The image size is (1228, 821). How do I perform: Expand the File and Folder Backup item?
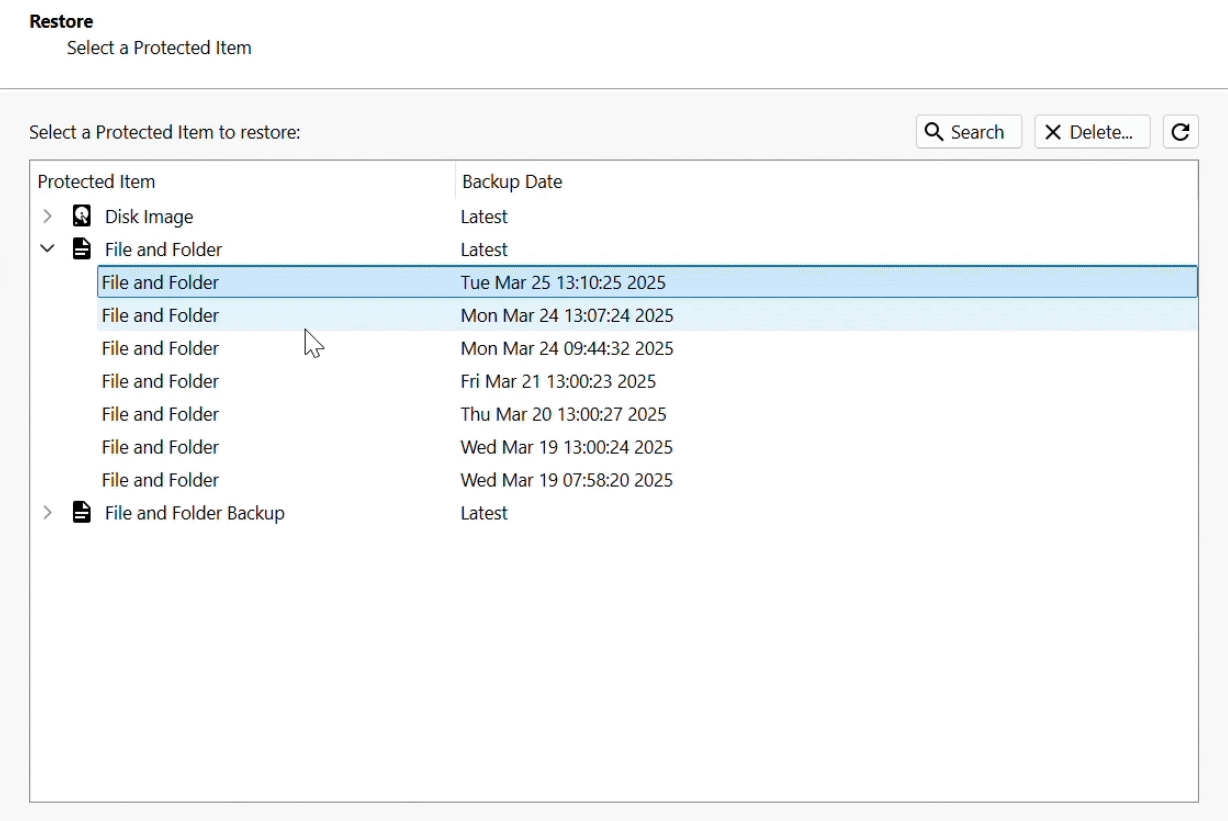tap(47, 513)
